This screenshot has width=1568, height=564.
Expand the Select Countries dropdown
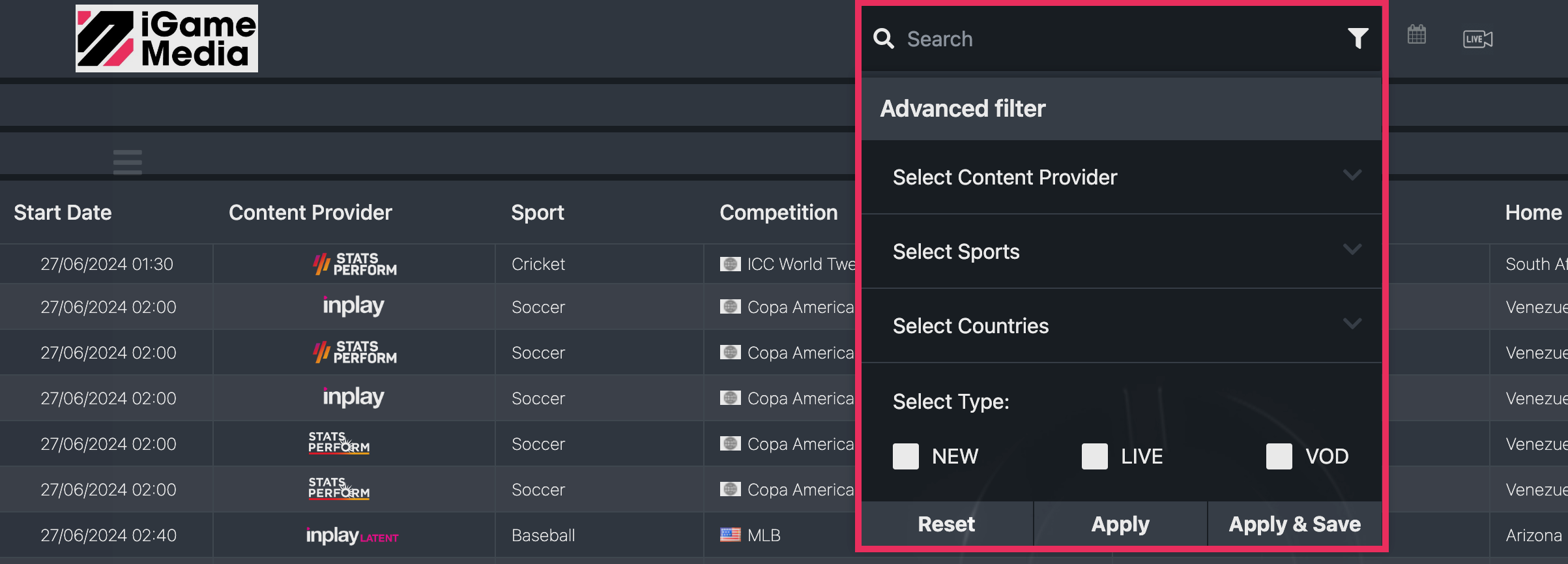point(1121,326)
